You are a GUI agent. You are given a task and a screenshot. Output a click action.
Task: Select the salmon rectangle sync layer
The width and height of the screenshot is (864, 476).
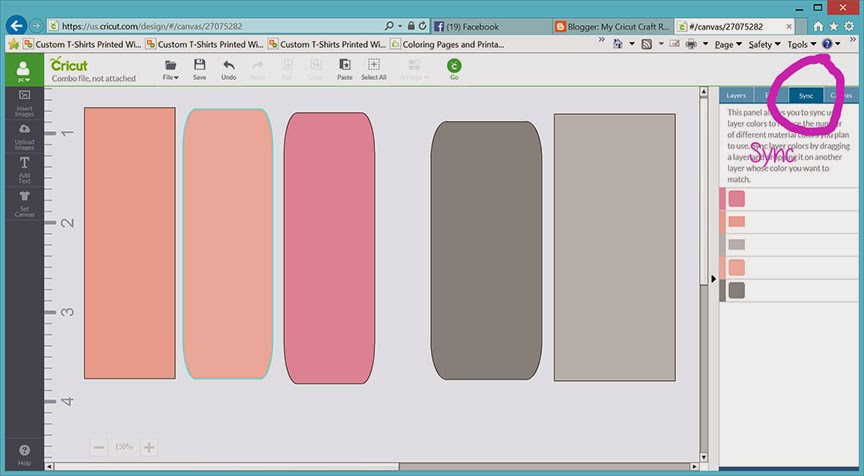tap(737, 221)
